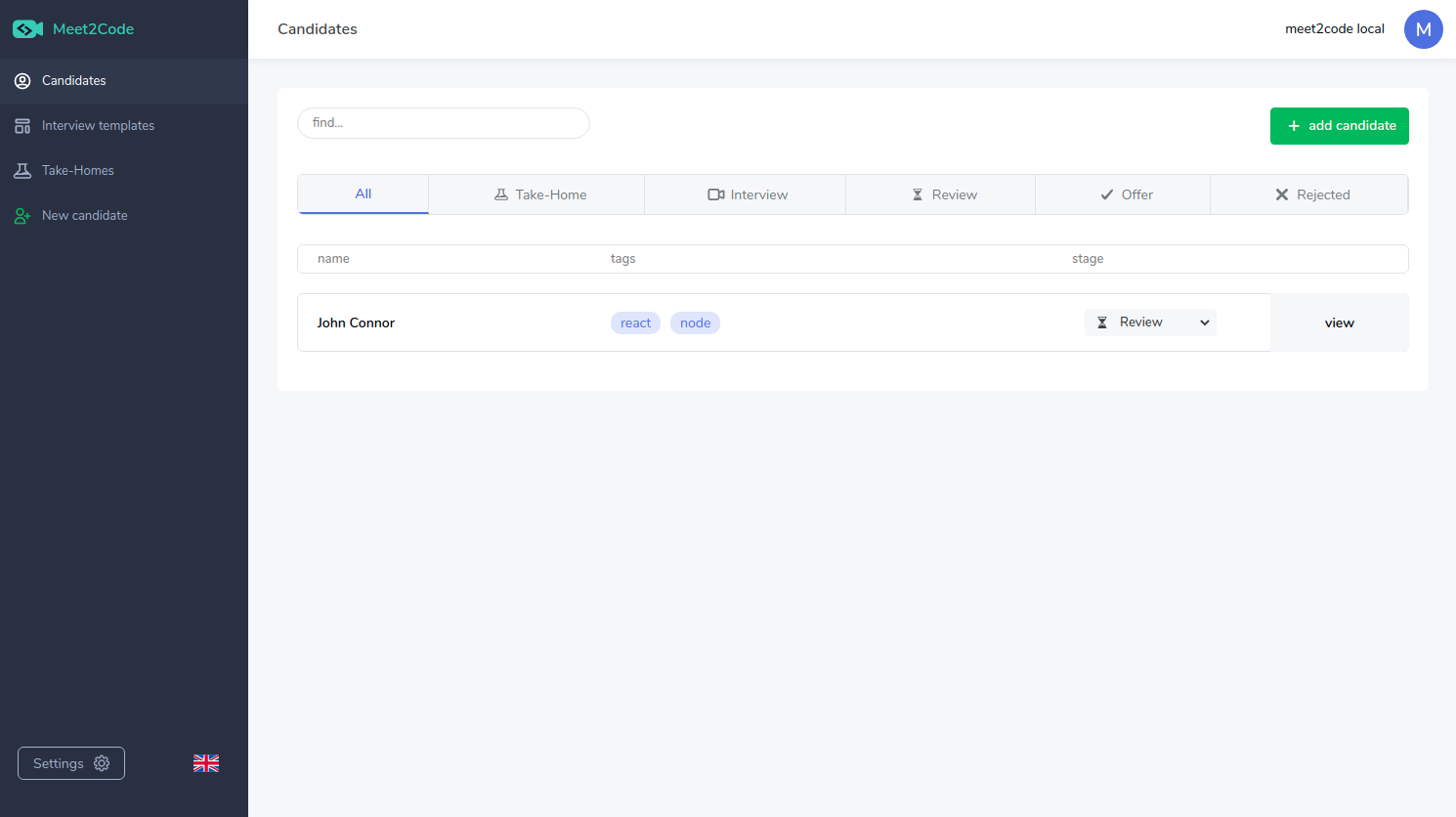Select the node tag on John Connor's row
Image resolution: width=1456 pixels, height=817 pixels.
695,322
